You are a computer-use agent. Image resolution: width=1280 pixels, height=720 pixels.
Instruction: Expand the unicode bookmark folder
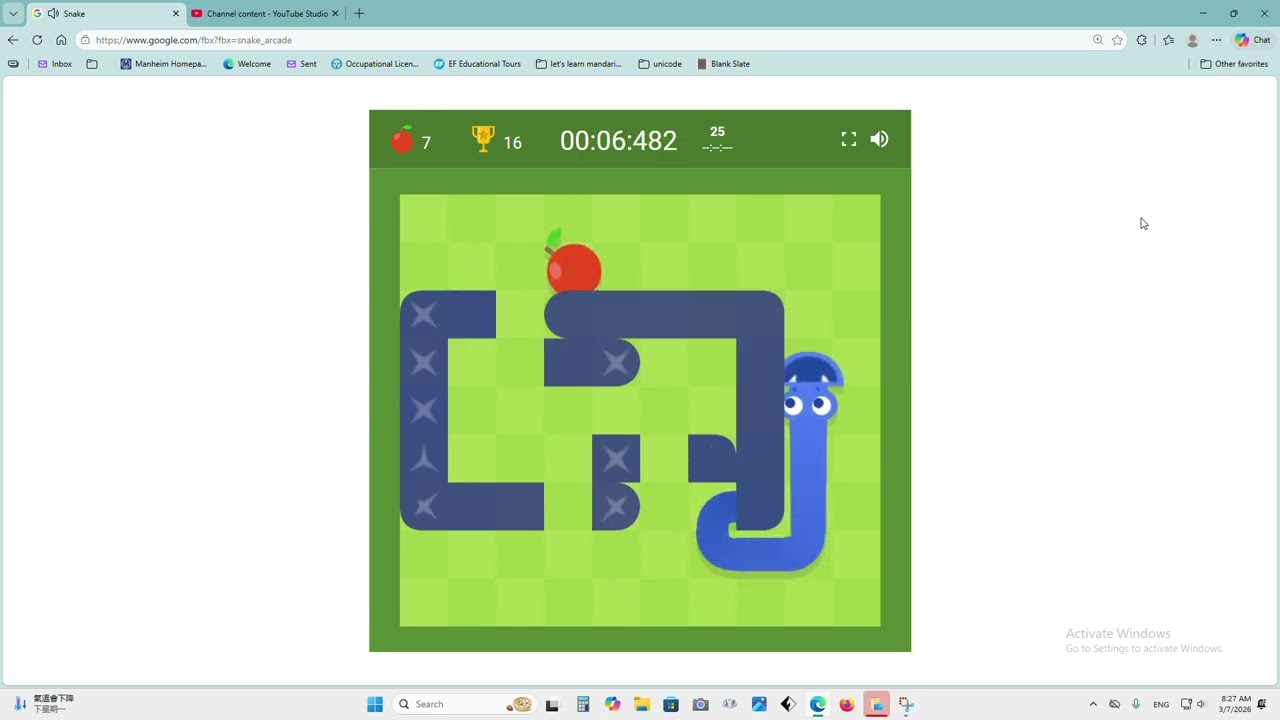tap(660, 64)
